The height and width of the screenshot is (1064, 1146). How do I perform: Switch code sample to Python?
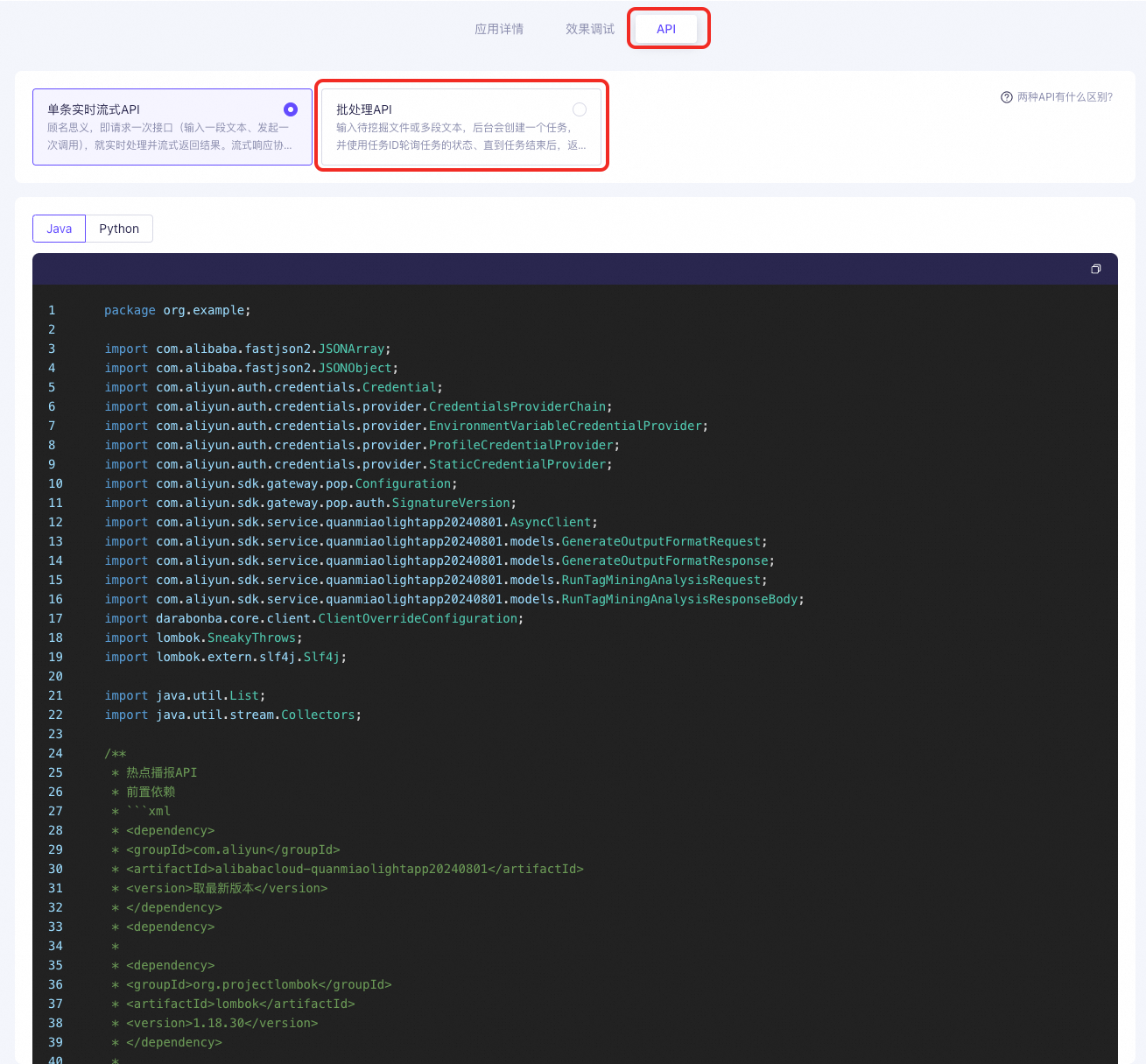click(x=119, y=229)
